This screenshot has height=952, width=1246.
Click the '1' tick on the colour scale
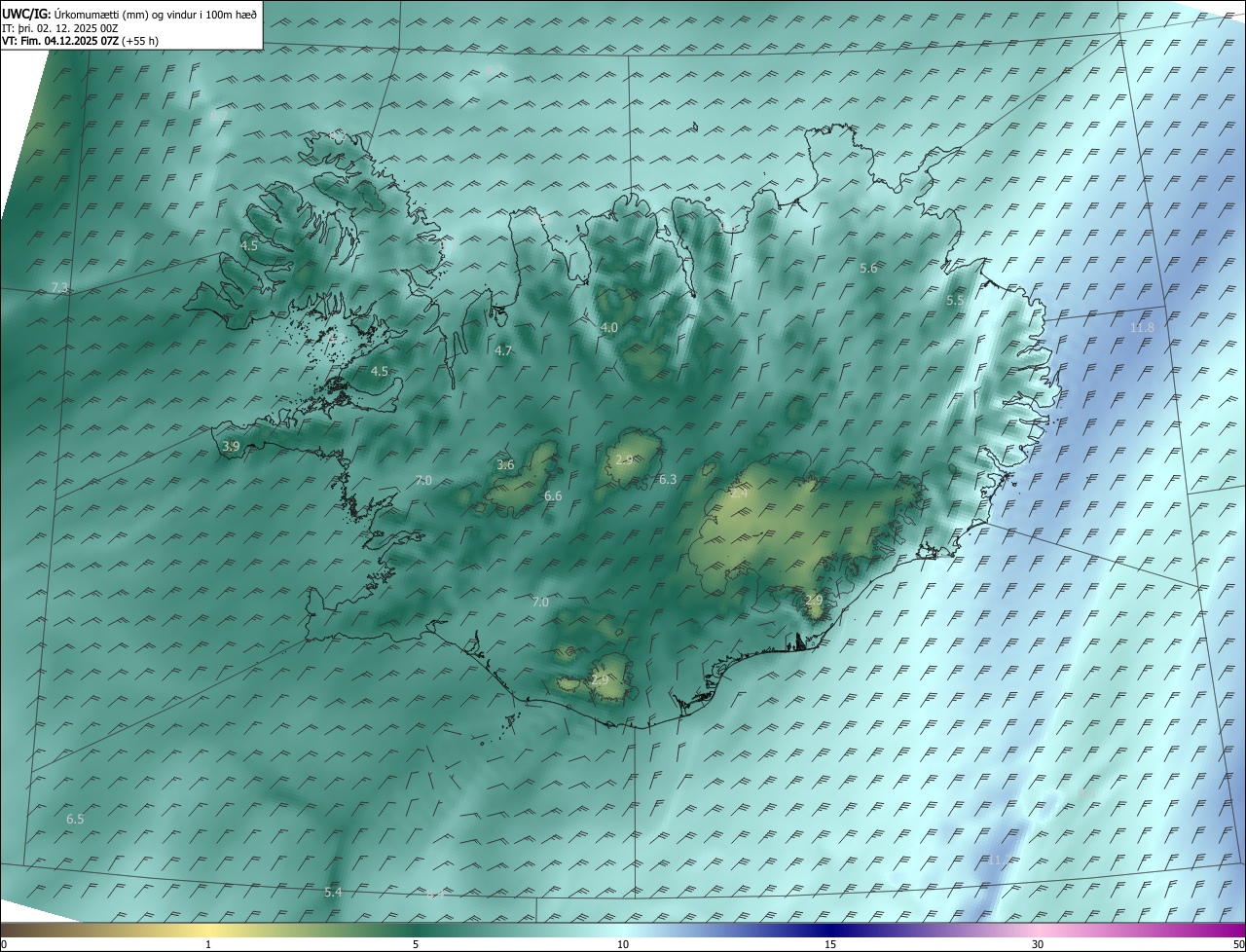coord(208,945)
